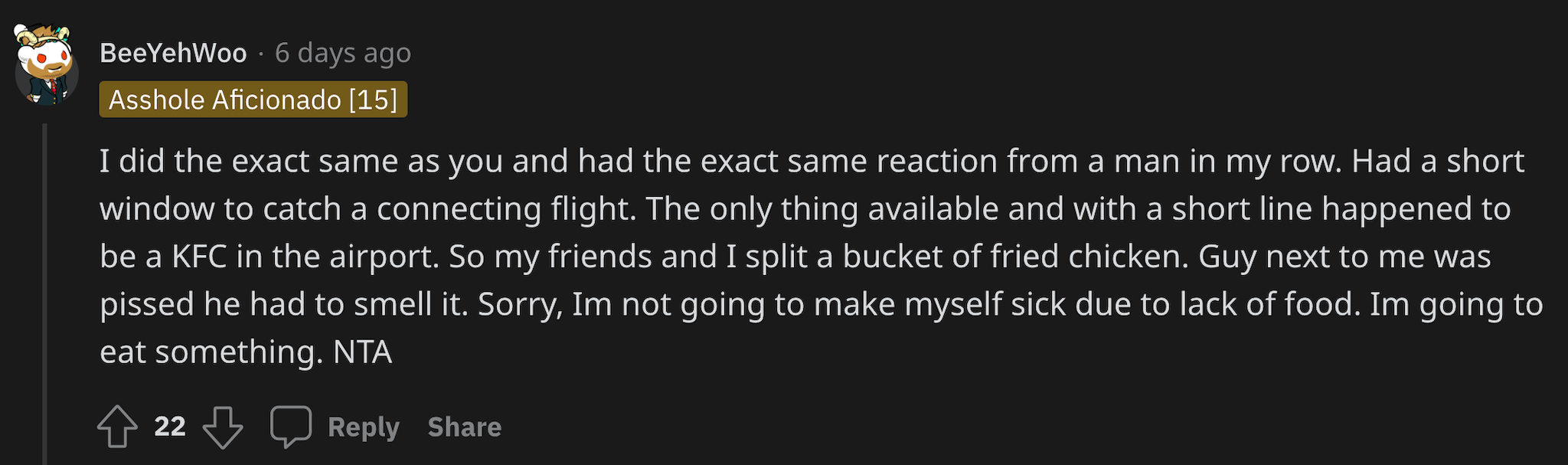Click the 'Asshole Aficionado [15]' flair badge
Viewport: 1568px width, 465px height.
pyautogui.click(x=253, y=100)
